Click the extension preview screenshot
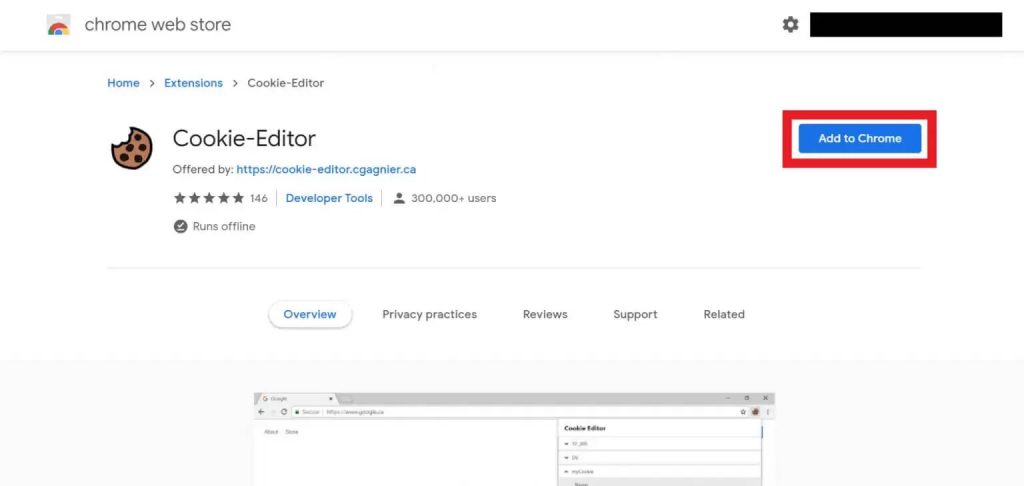Viewport: 1024px width, 486px height. 514,439
